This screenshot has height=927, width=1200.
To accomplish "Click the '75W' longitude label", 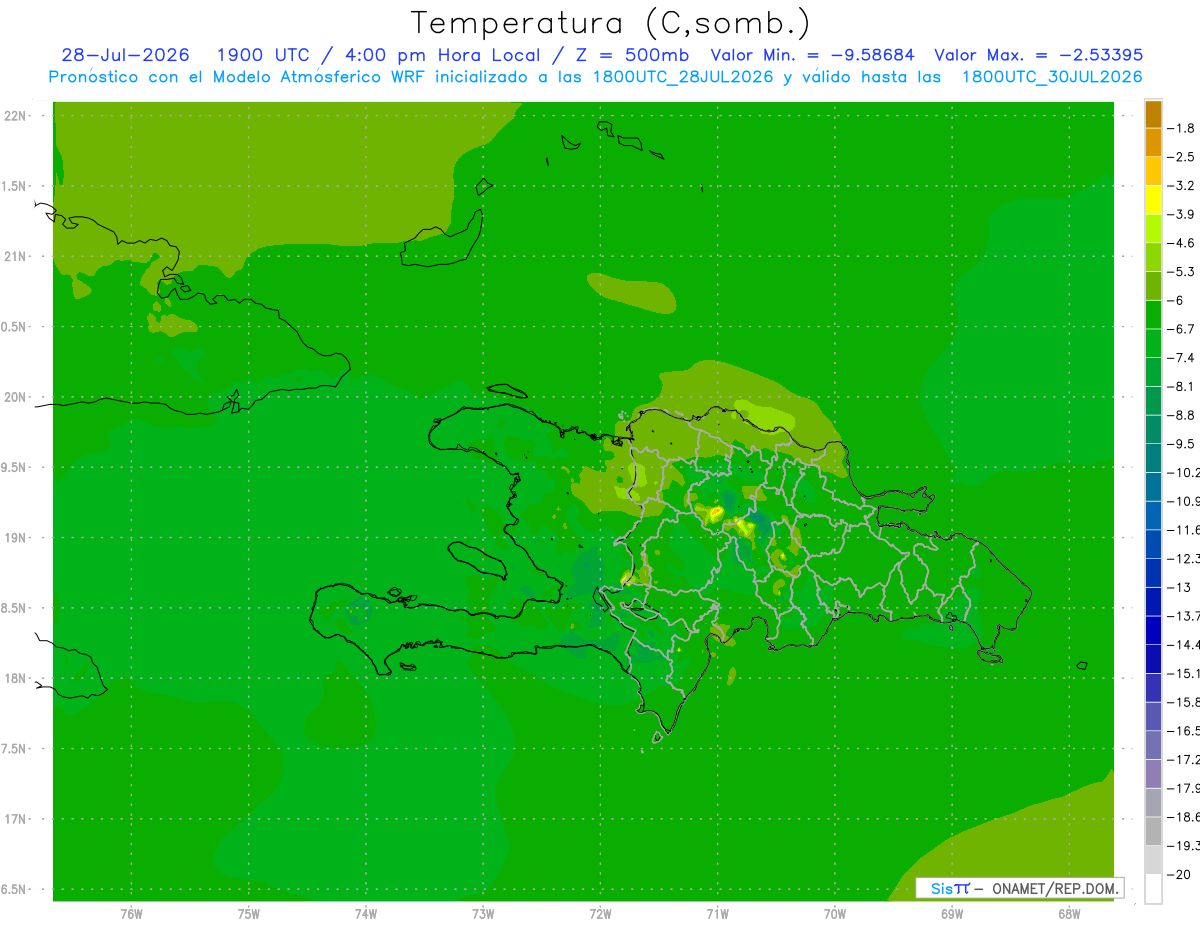I will (x=249, y=913).
